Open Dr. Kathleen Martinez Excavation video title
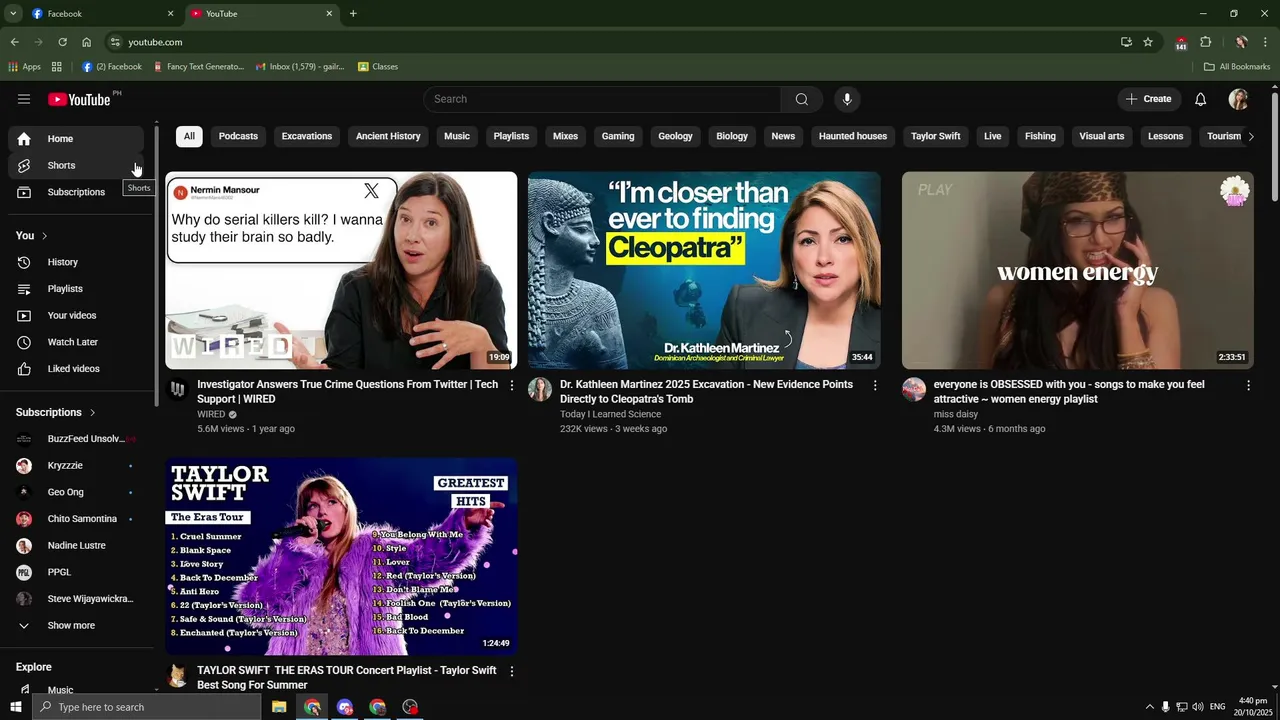This screenshot has width=1280, height=720. (706, 392)
